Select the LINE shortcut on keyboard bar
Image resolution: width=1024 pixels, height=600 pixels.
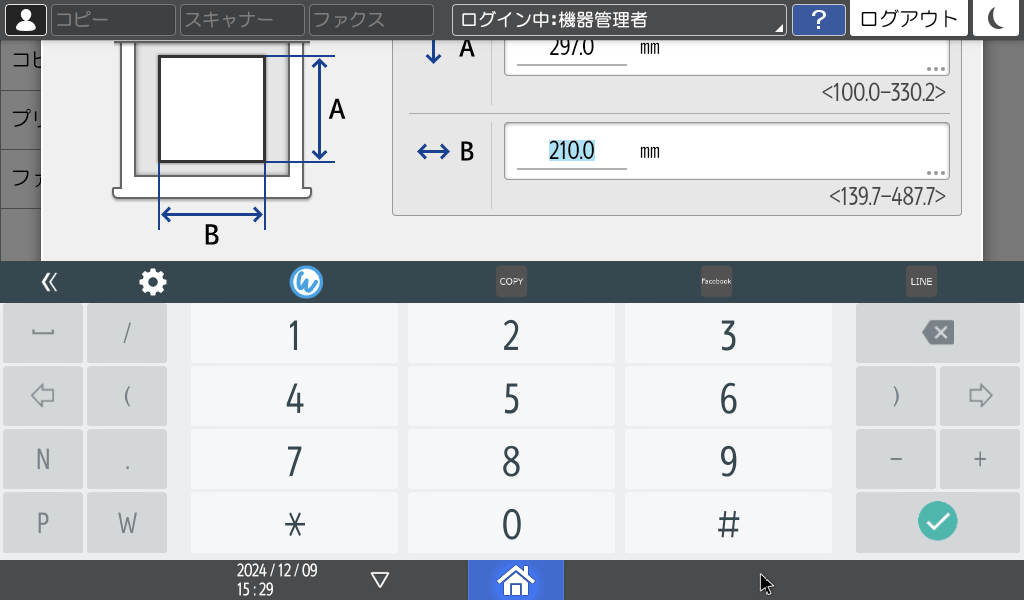(921, 282)
